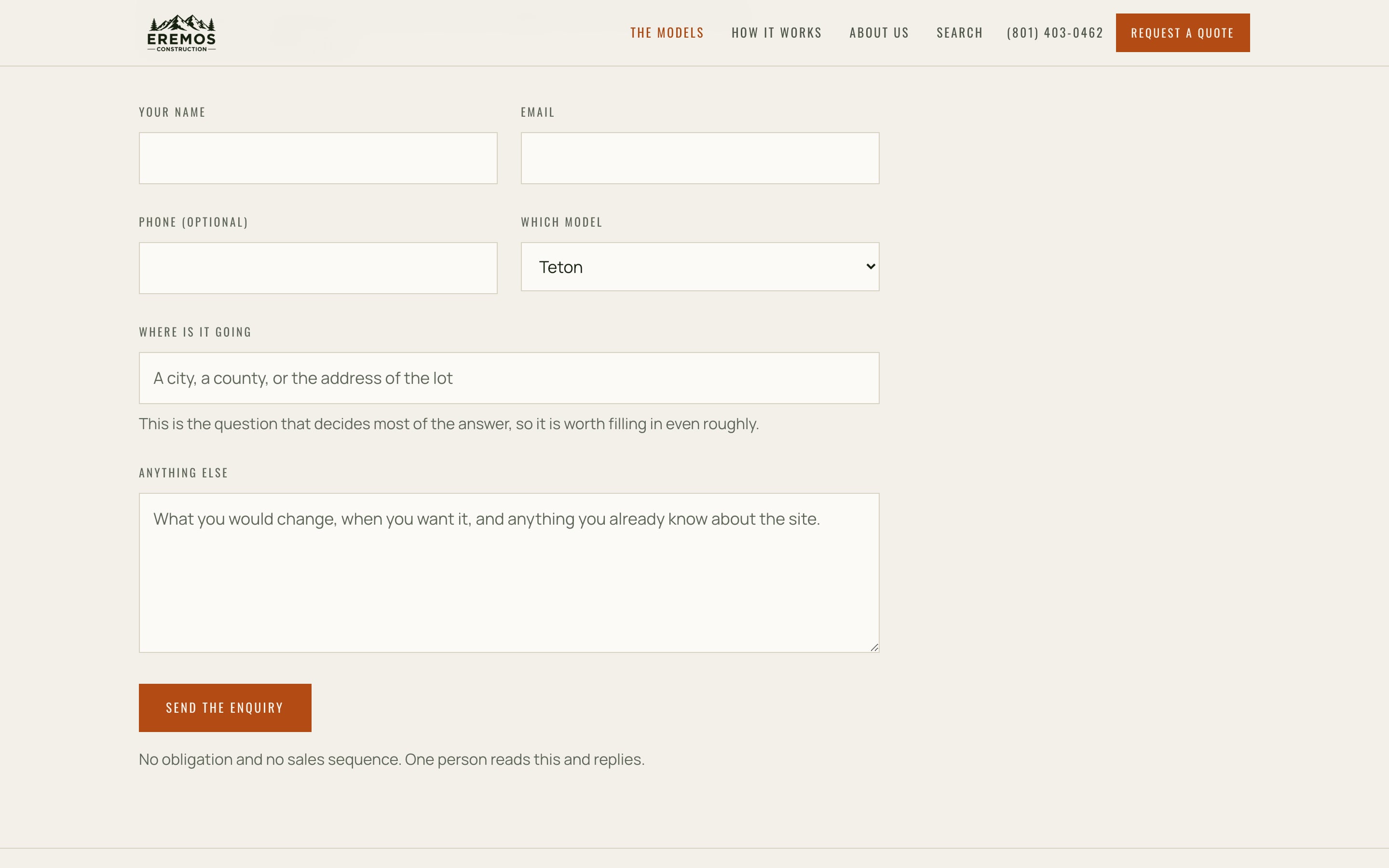Click inside the Anything Else textarea
The image size is (1389, 868).
(508, 572)
